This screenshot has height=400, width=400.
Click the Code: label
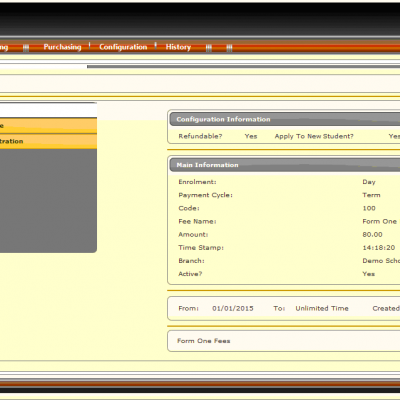point(189,208)
